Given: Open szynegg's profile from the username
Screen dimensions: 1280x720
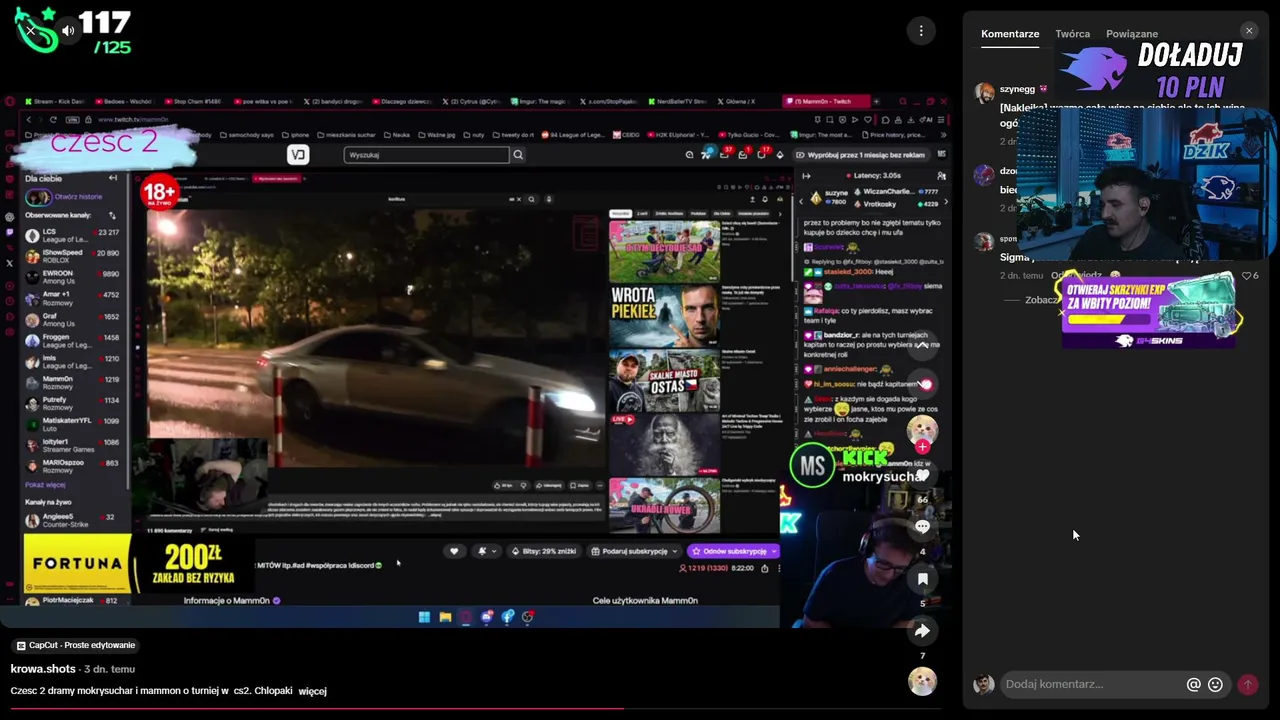Looking at the screenshot, I should pyautogui.click(x=1017, y=89).
